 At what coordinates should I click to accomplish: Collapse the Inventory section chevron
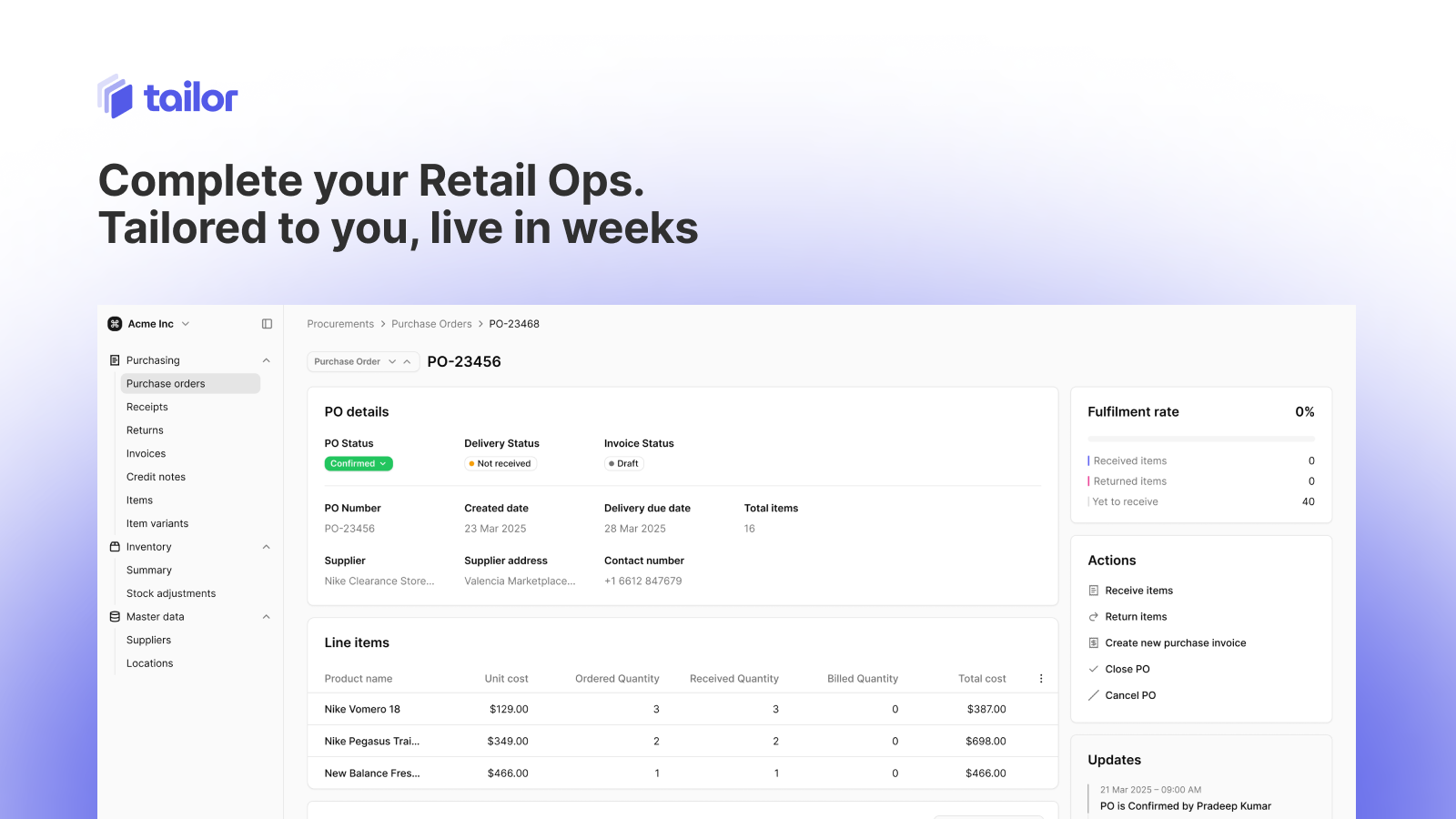pyautogui.click(x=266, y=547)
